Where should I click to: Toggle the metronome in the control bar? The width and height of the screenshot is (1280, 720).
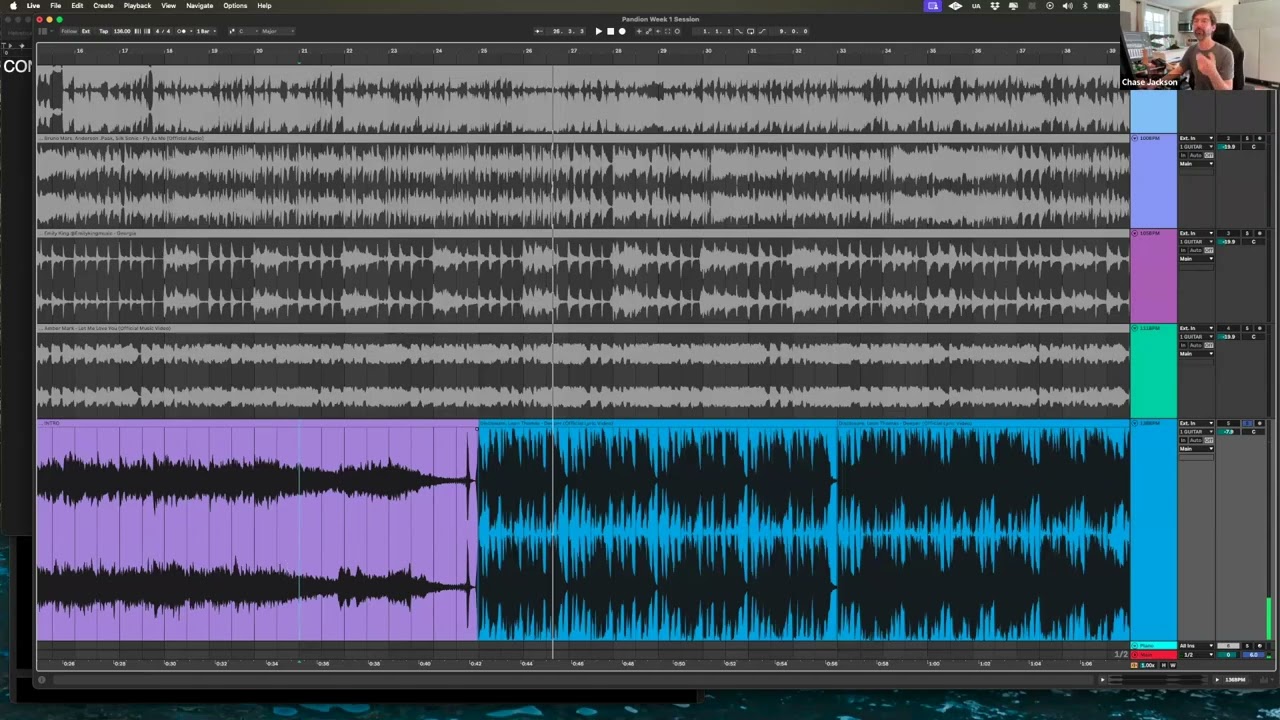click(181, 31)
